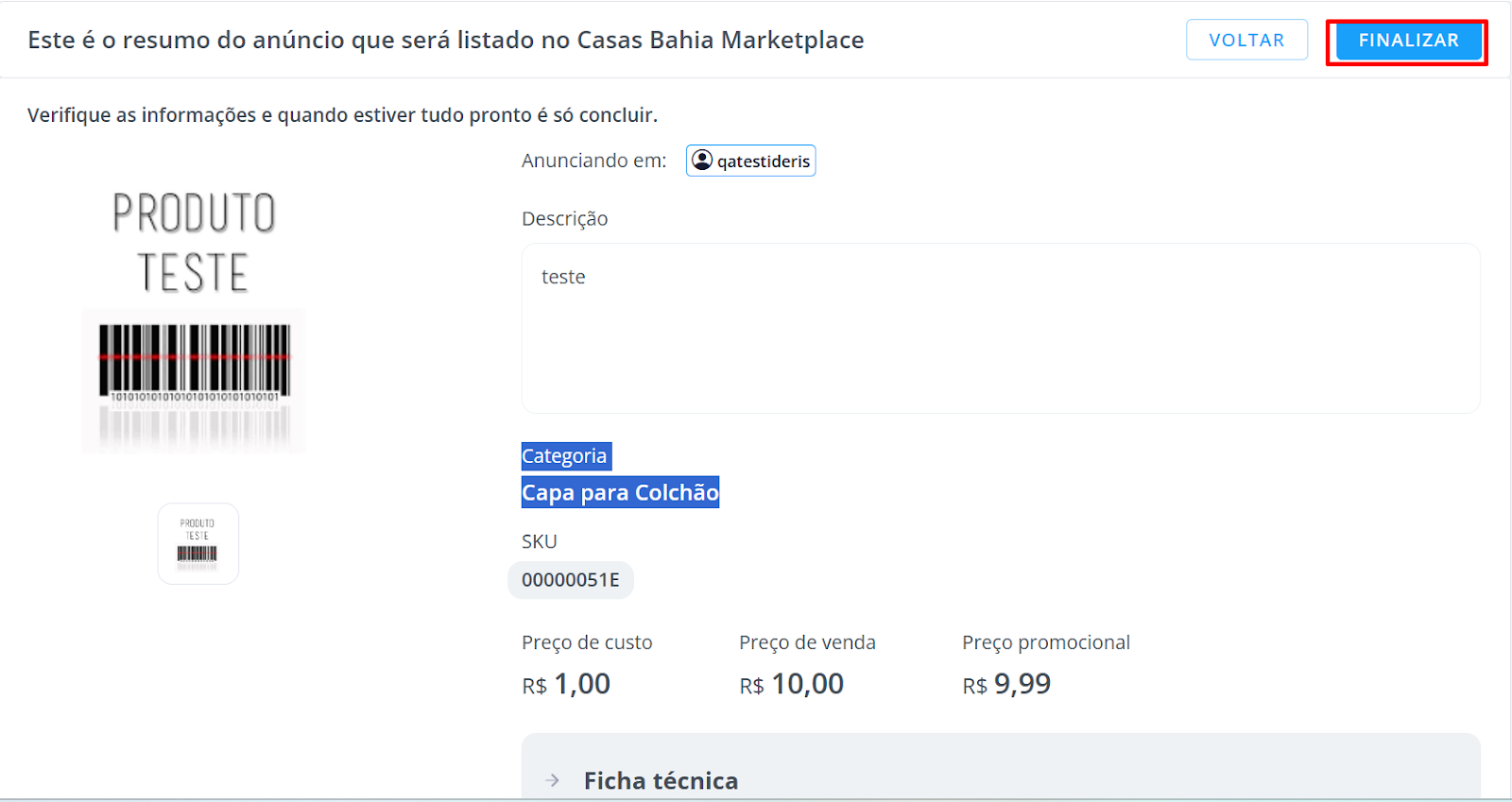The width and height of the screenshot is (1512, 802).
Task: Click the Preço de venda label
Action: click(807, 642)
